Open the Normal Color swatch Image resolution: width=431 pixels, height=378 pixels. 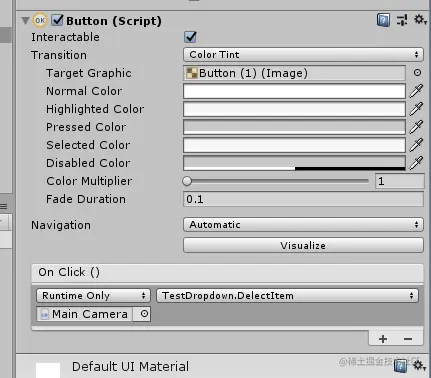tap(294, 91)
